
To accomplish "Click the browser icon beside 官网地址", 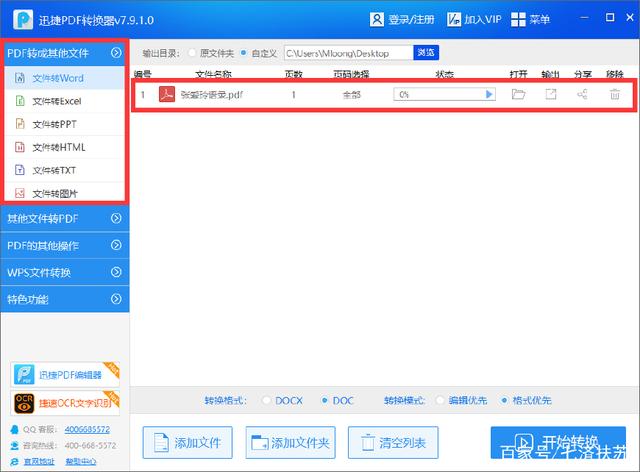I will pos(15,461).
